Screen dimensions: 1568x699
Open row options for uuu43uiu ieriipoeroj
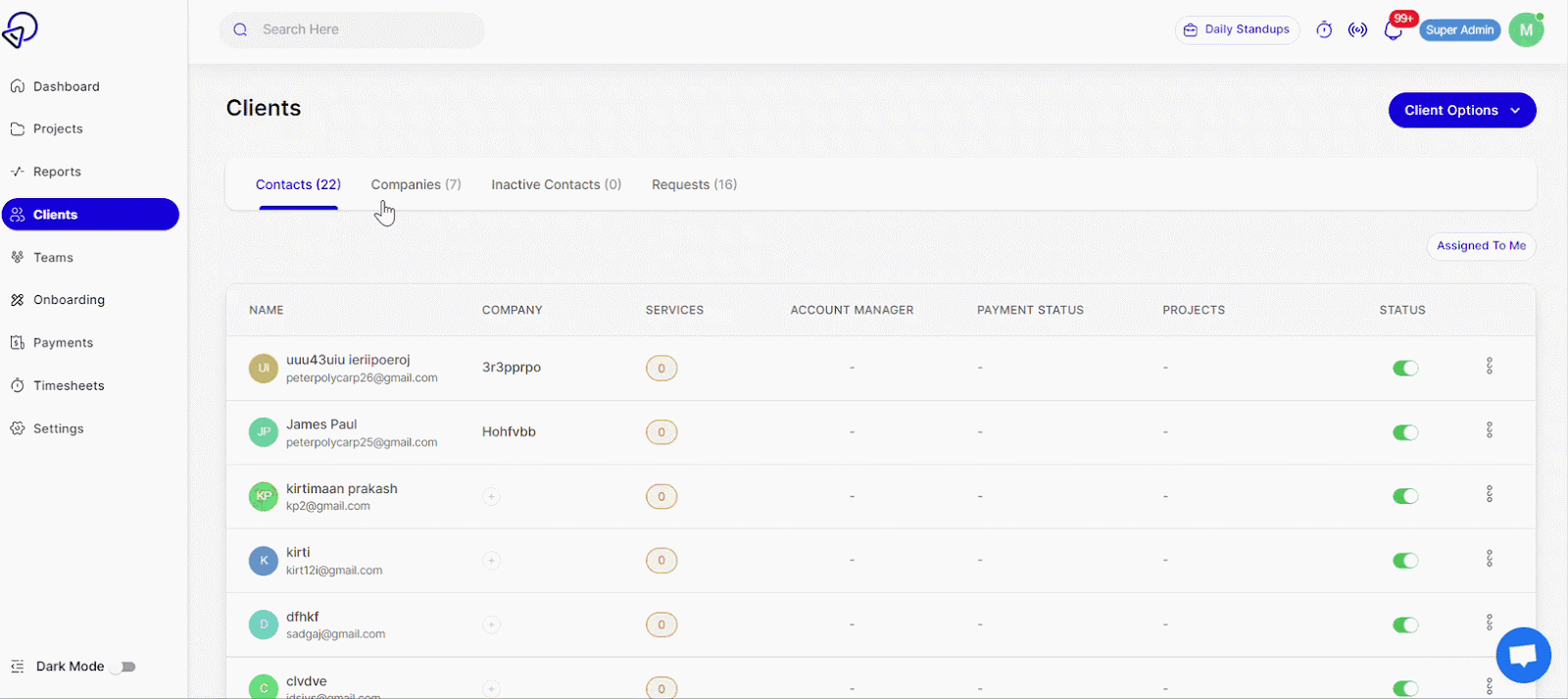click(1489, 366)
